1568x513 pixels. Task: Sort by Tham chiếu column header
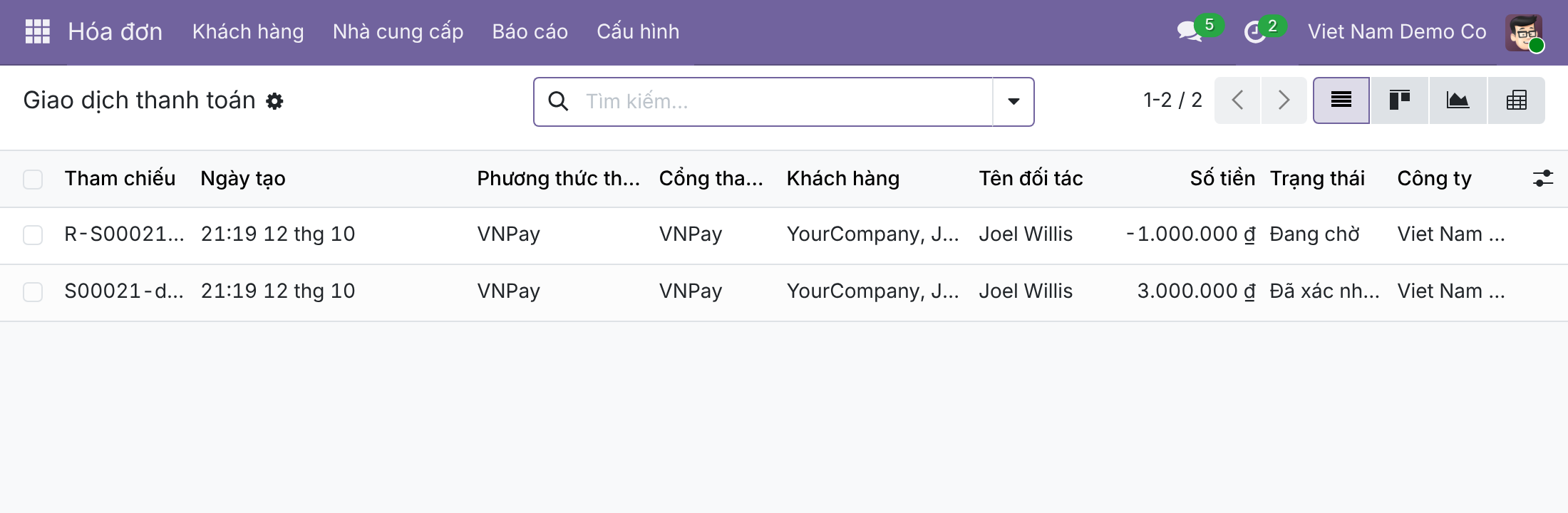point(120,178)
